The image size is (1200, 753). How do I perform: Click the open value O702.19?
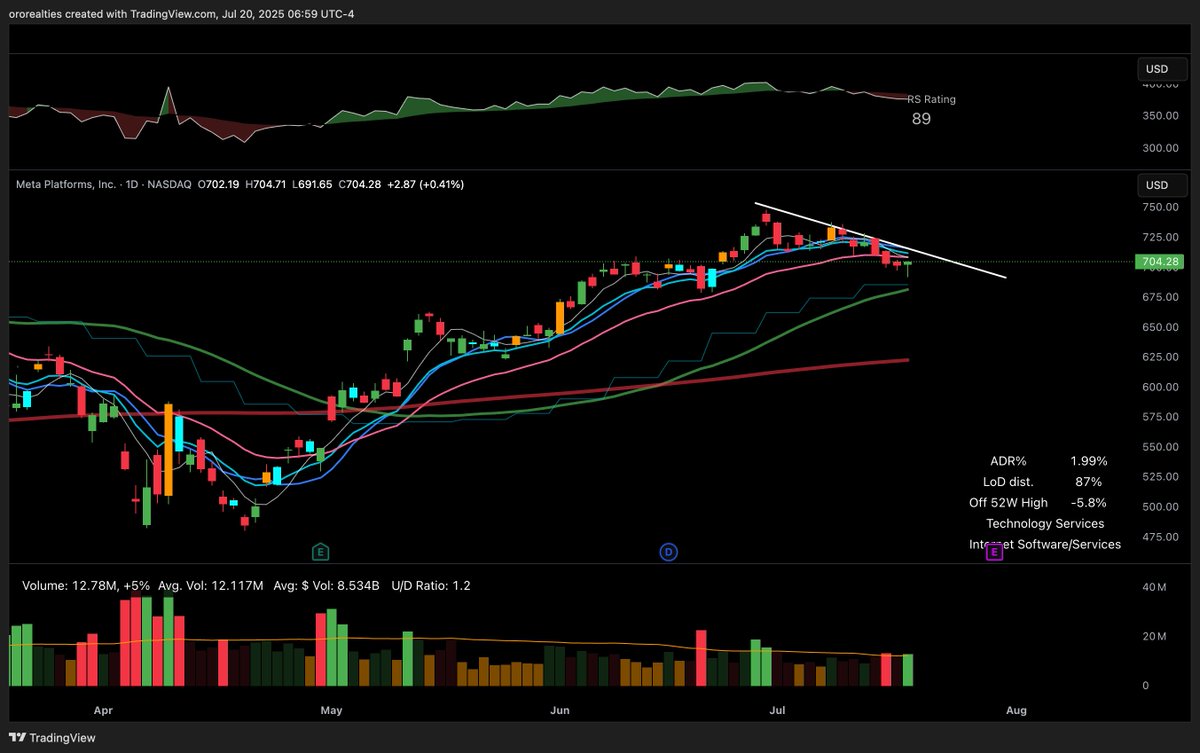point(219,185)
